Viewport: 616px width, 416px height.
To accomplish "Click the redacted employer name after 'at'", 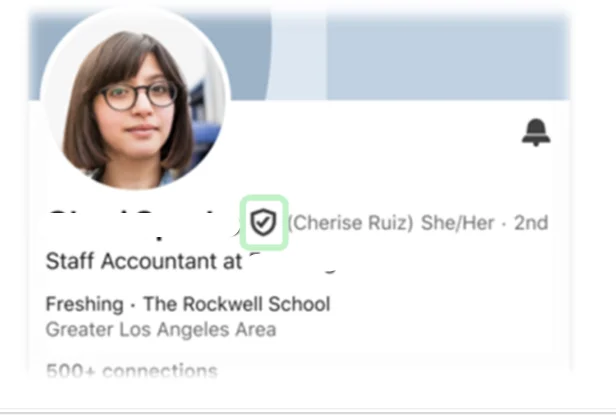I will pyautogui.click(x=293, y=261).
